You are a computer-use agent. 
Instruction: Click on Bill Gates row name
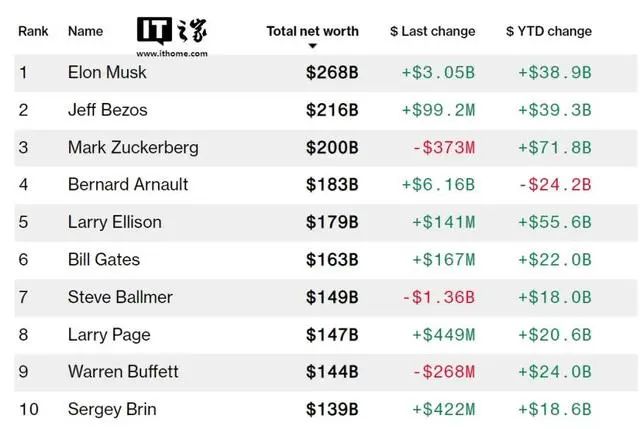104,260
